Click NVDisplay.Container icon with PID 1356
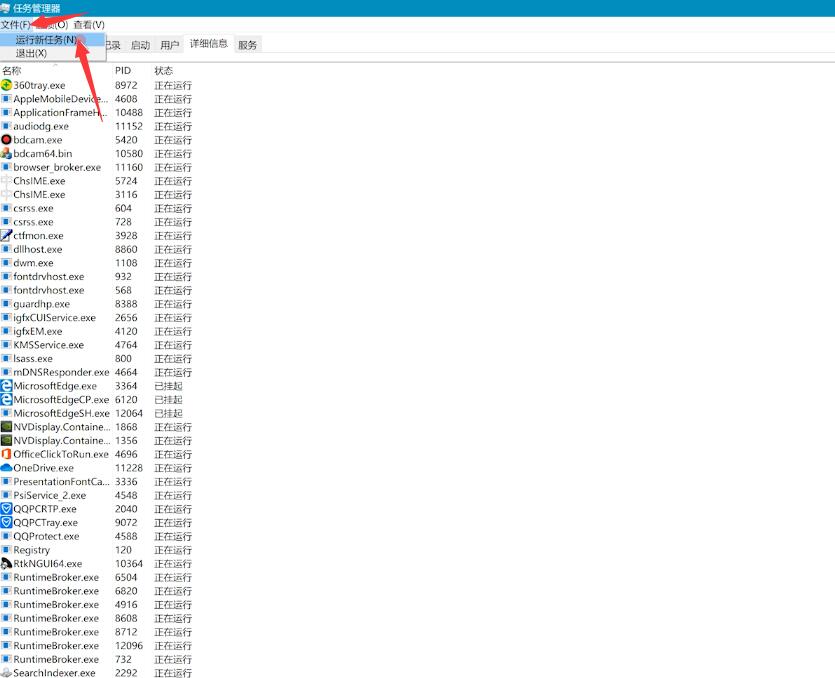Image resolution: width=835 pixels, height=678 pixels. (x=6, y=440)
